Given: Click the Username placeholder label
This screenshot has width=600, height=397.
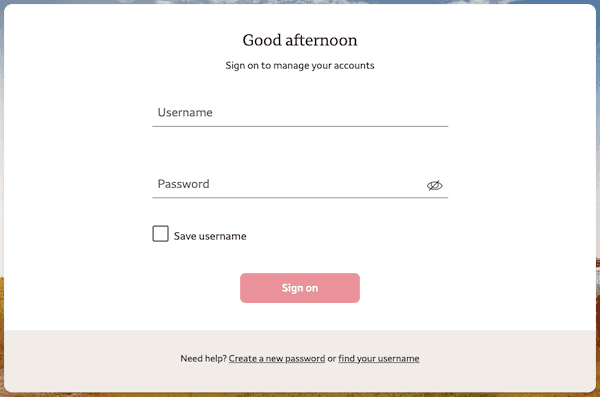Looking at the screenshot, I should 185,113.
